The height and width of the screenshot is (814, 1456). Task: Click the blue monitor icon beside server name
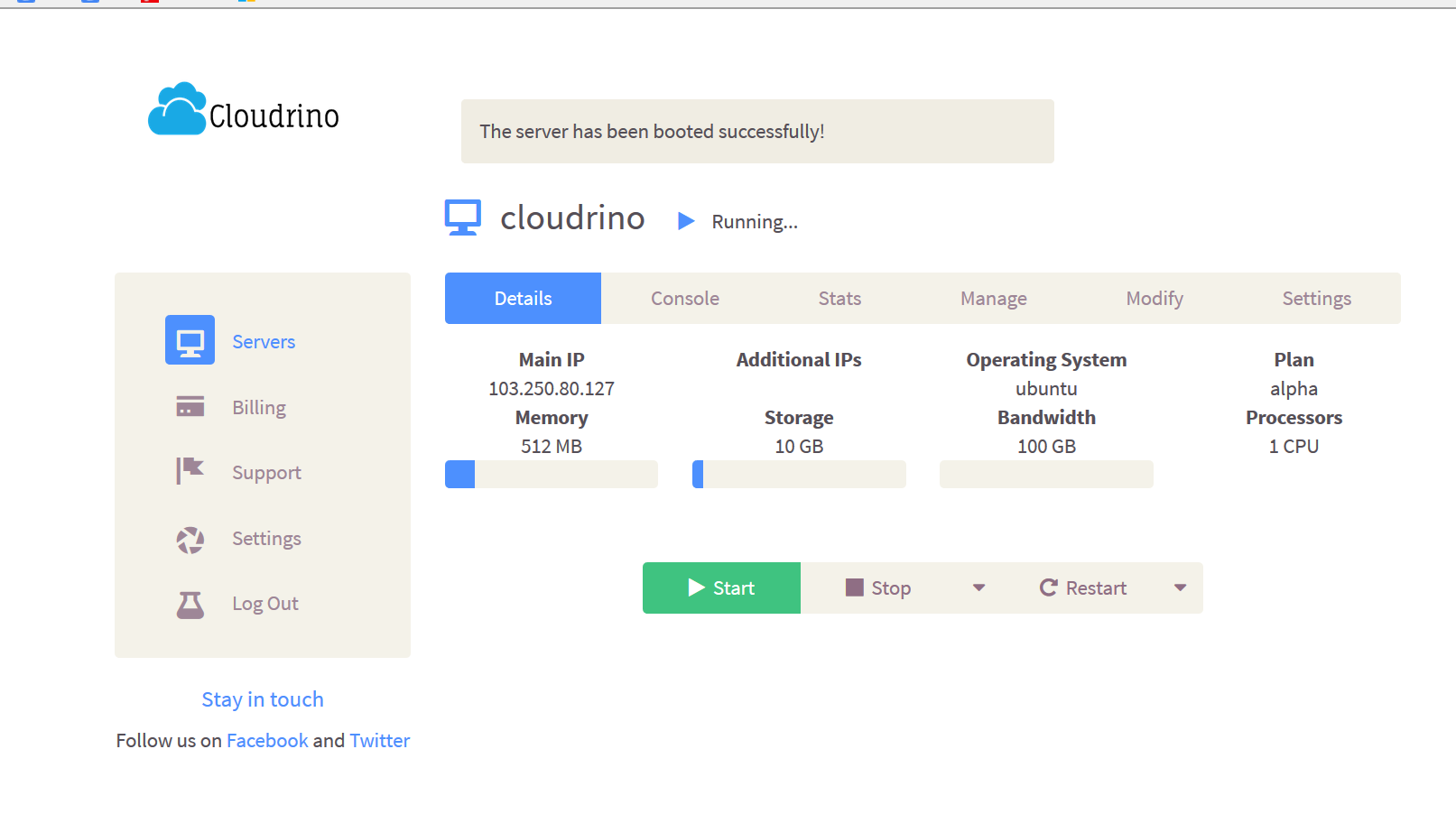(463, 217)
